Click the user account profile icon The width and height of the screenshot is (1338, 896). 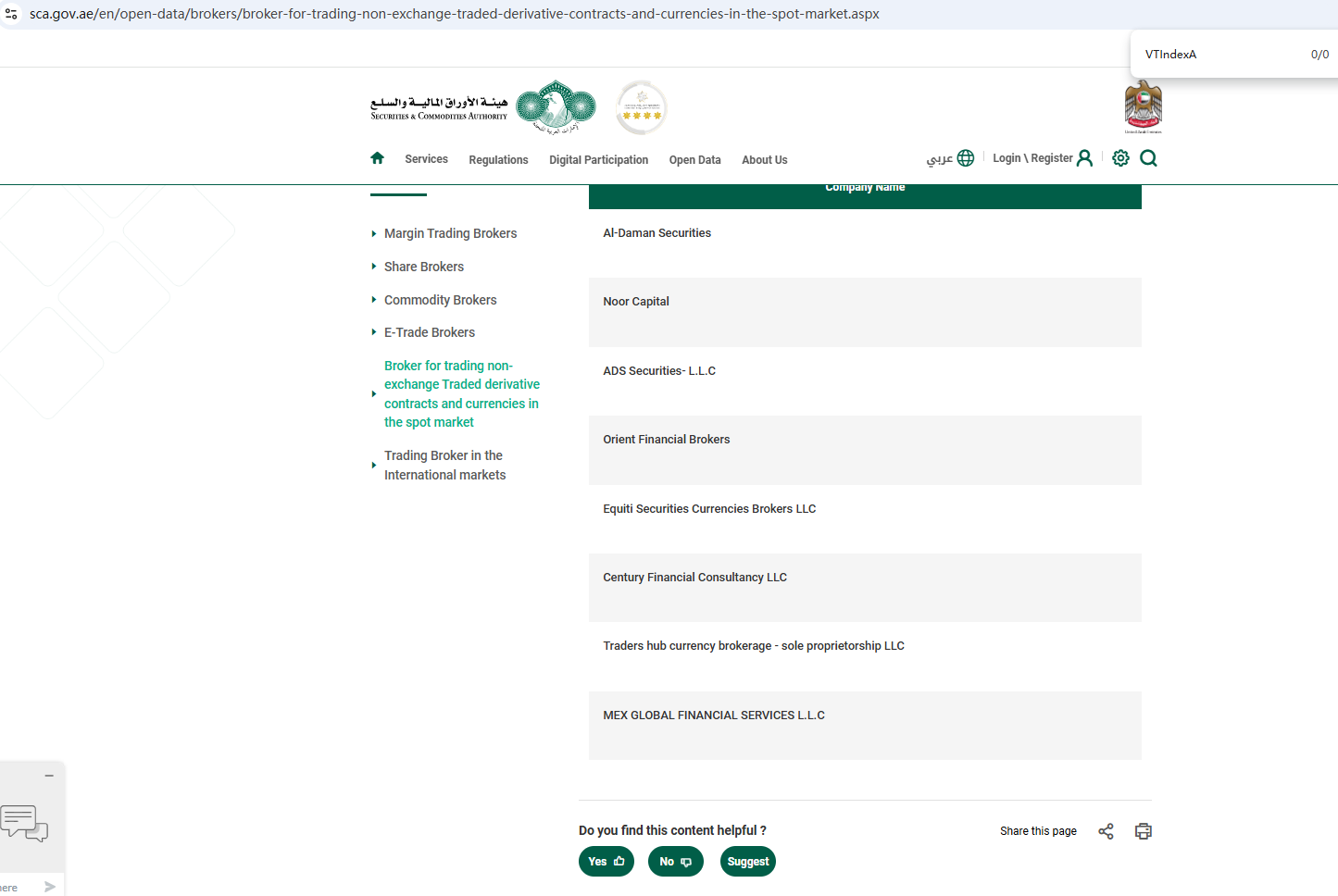[x=1084, y=158]
